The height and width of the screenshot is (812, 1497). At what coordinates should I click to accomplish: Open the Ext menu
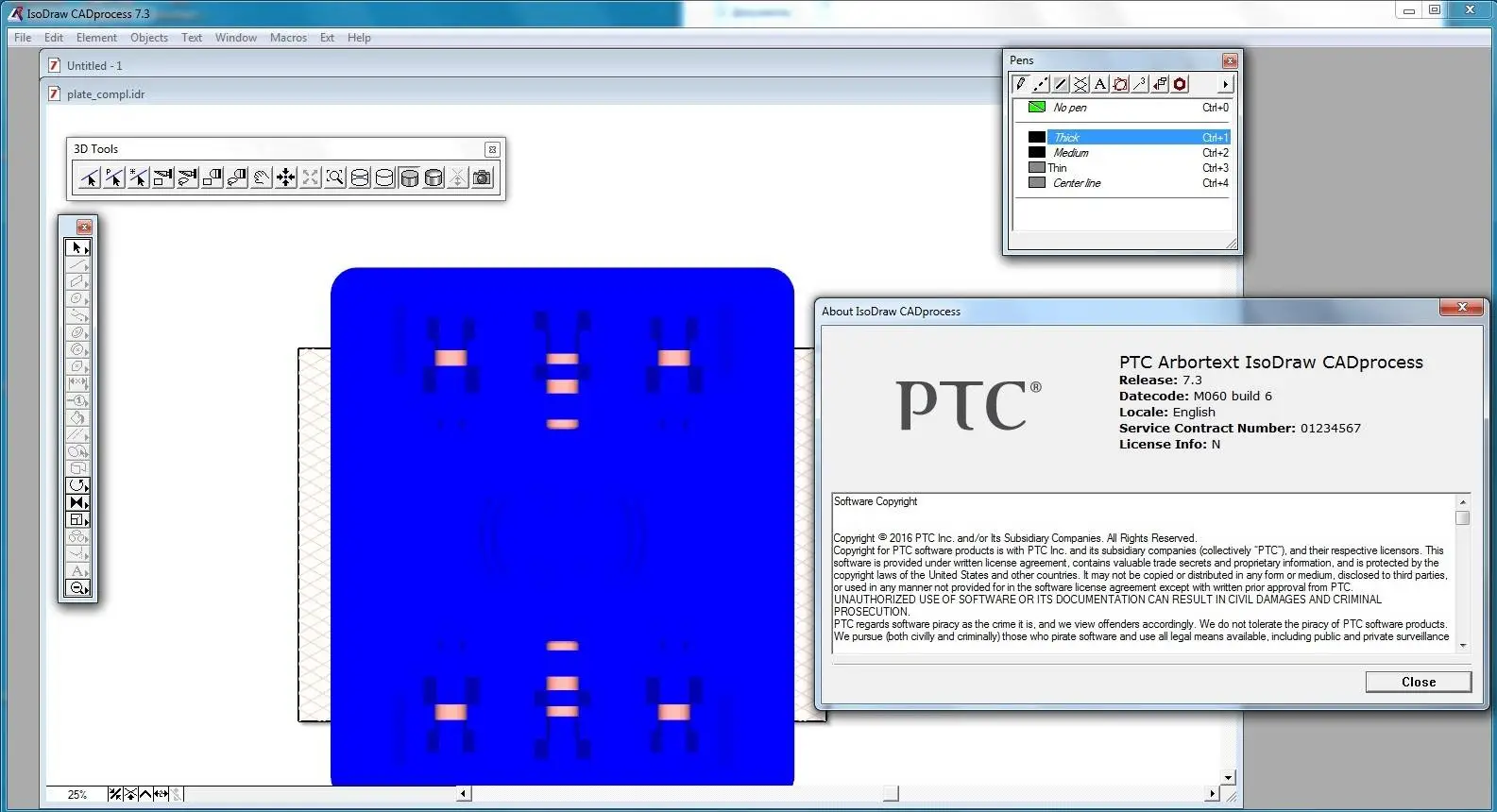[327, 38]
